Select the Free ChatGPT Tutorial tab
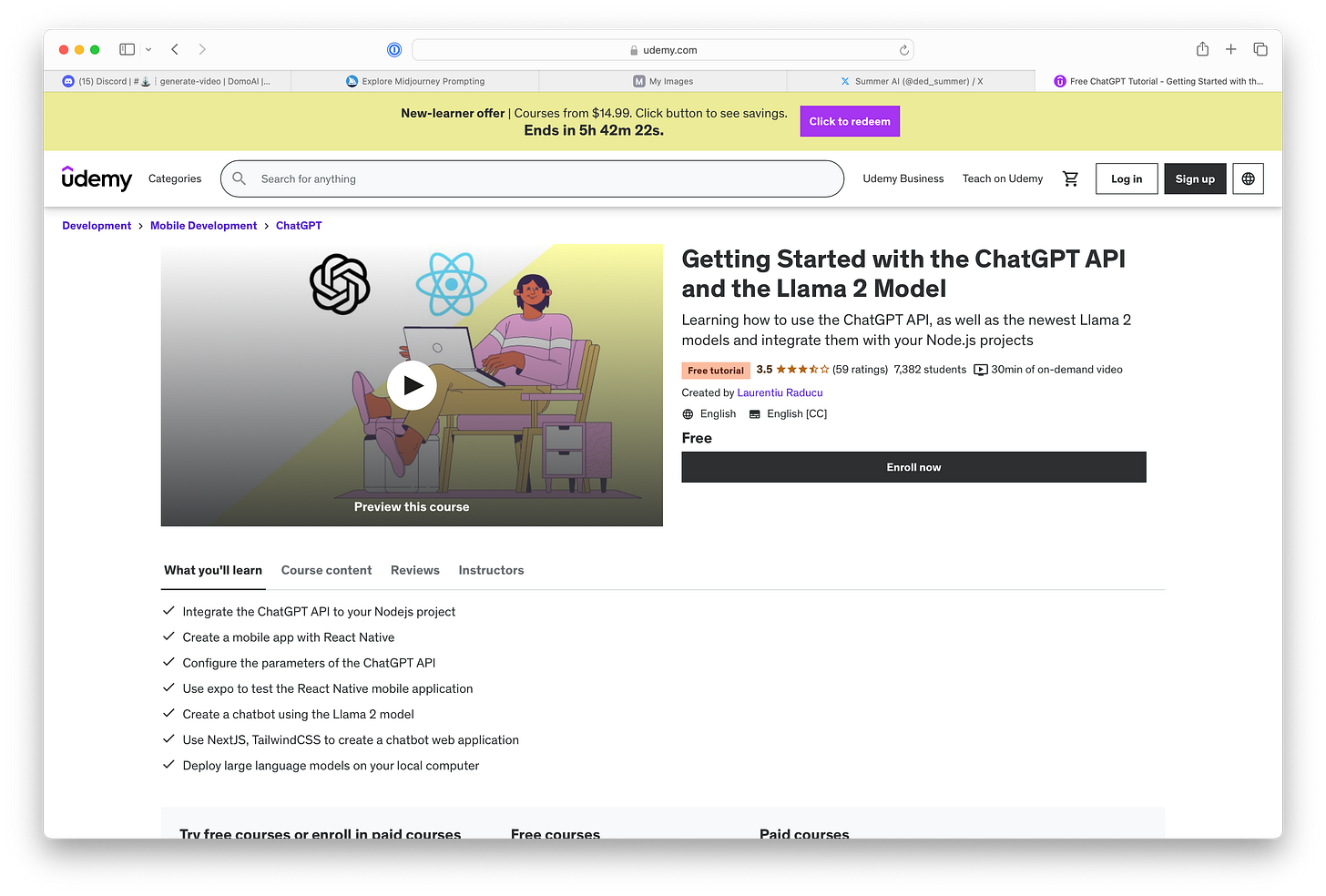The width and height of the screenshot is (1326, 896). (x=1158, y=81)
